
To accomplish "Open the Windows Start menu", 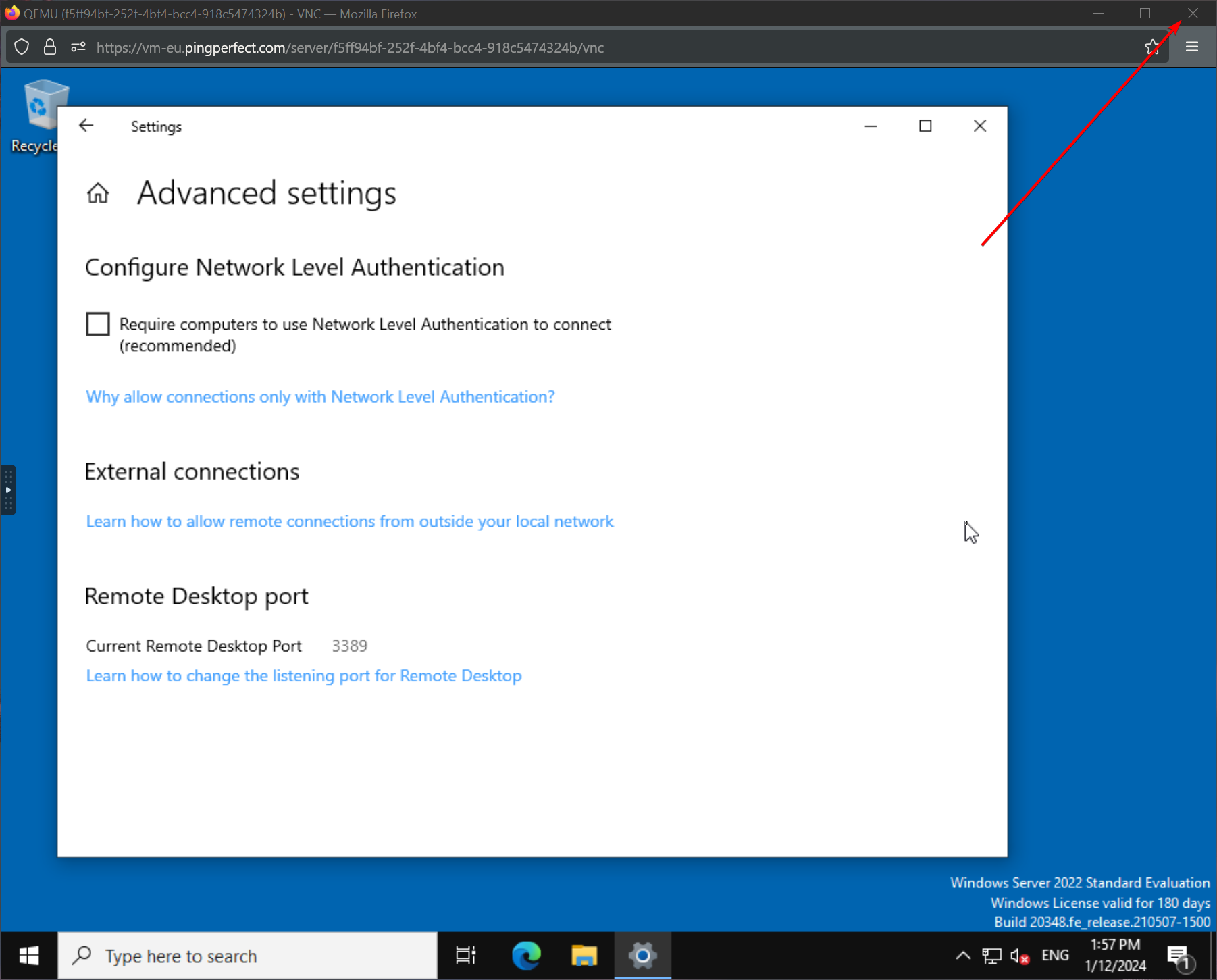I will pyautogui.click(x=28, y=956).
